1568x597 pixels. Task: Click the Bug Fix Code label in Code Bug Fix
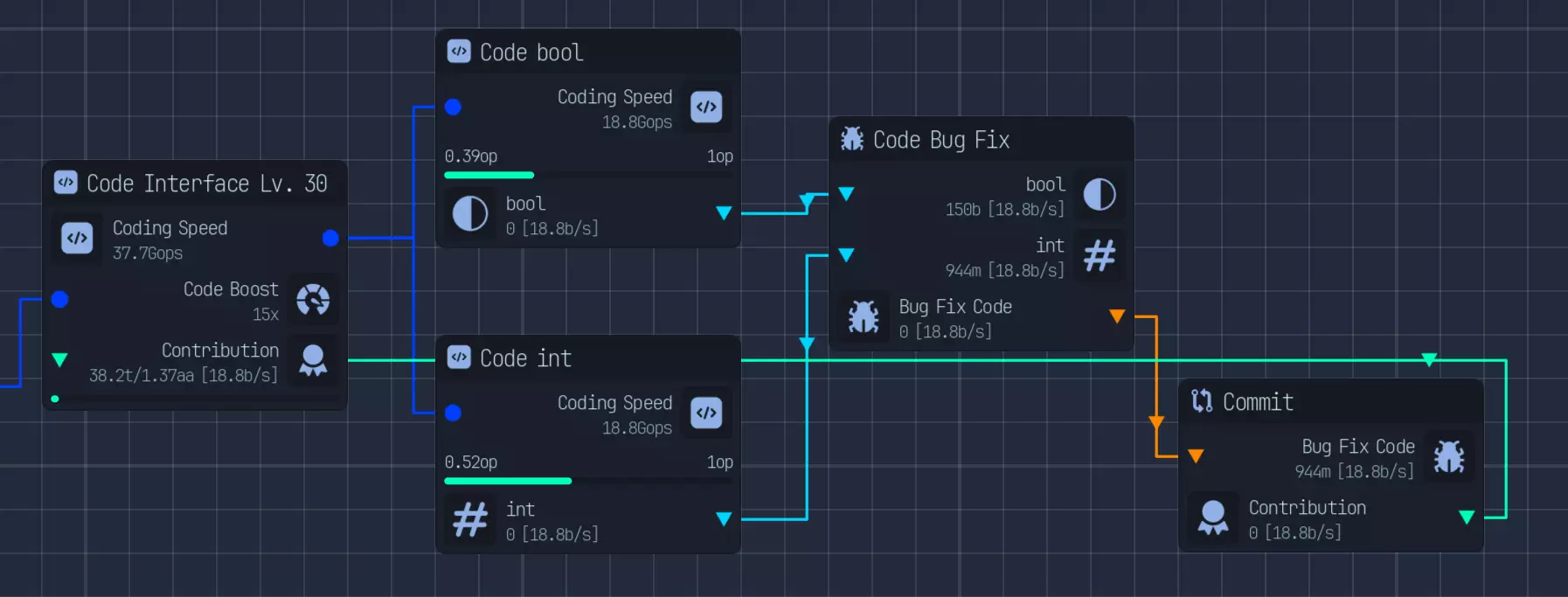click(955, 307)
